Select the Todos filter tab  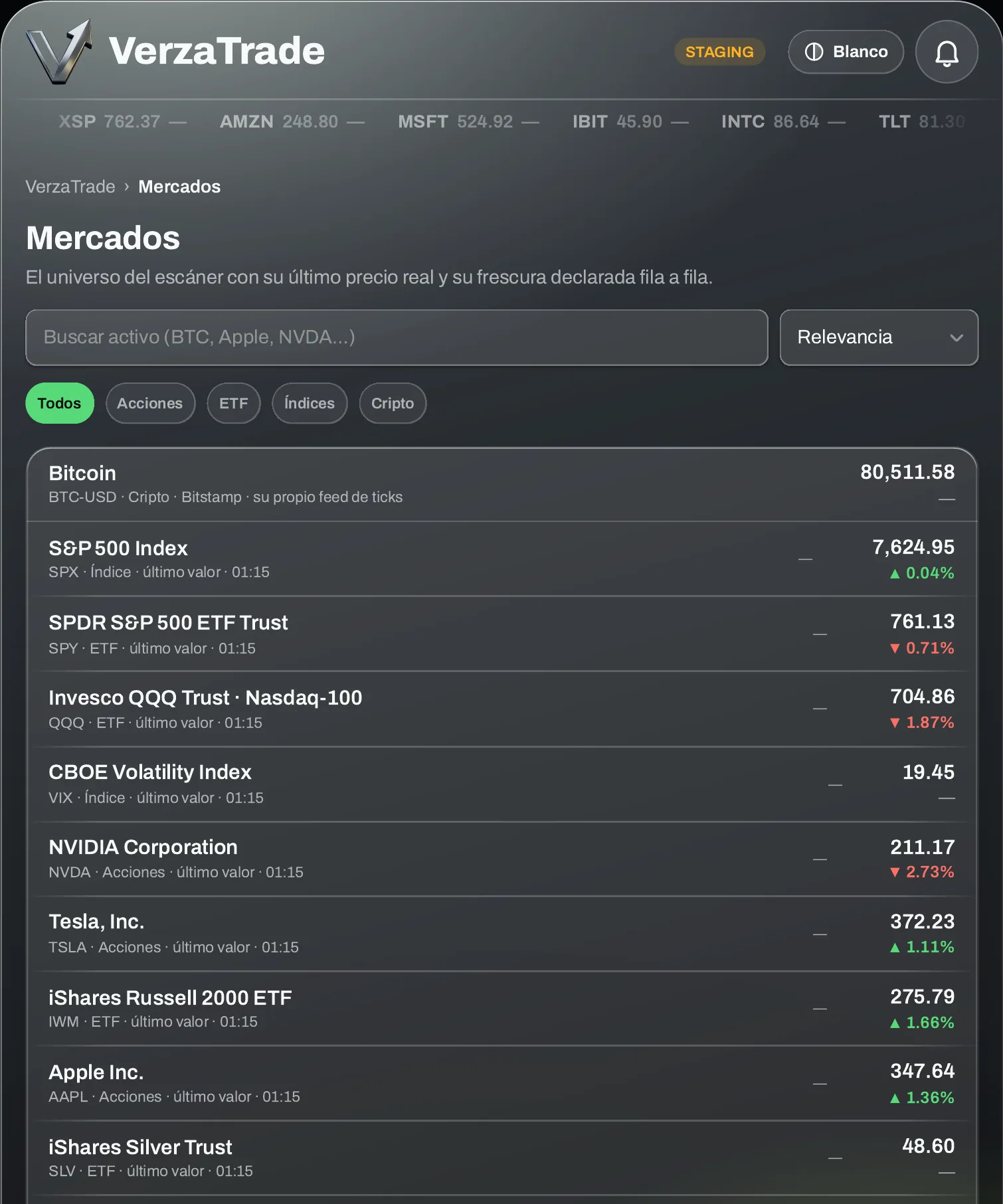pyautogui.click(x=60, y=403)
